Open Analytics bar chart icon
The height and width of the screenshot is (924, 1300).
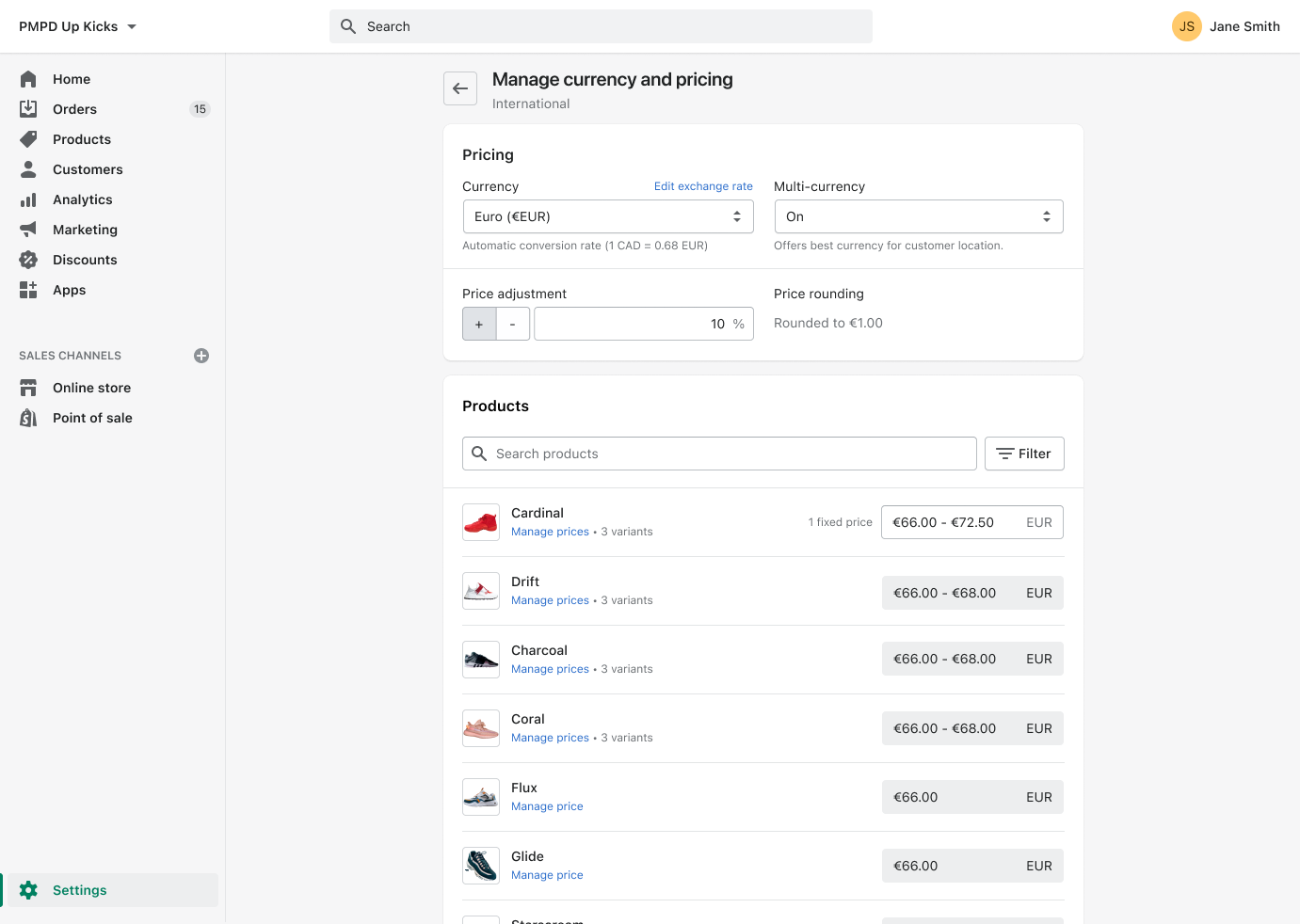click(x=28, y=199)
